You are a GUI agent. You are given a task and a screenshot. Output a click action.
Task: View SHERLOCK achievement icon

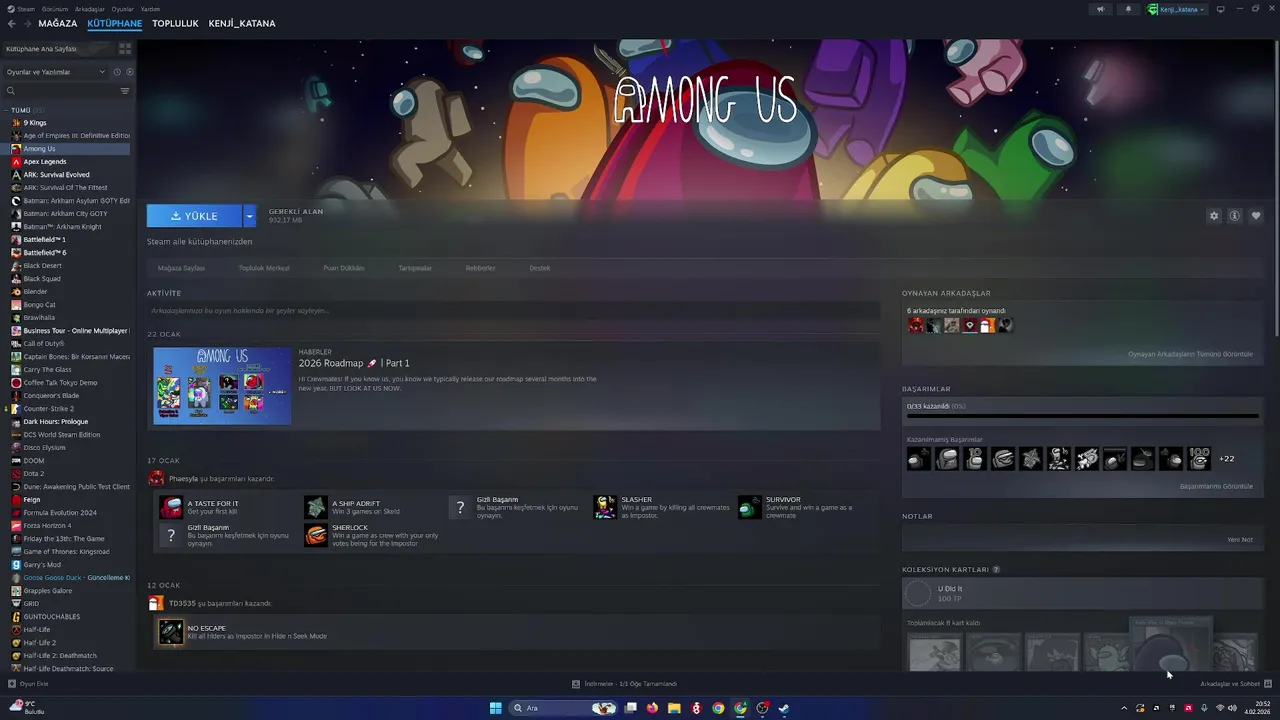pyautogui.click(x=316, y=535)
